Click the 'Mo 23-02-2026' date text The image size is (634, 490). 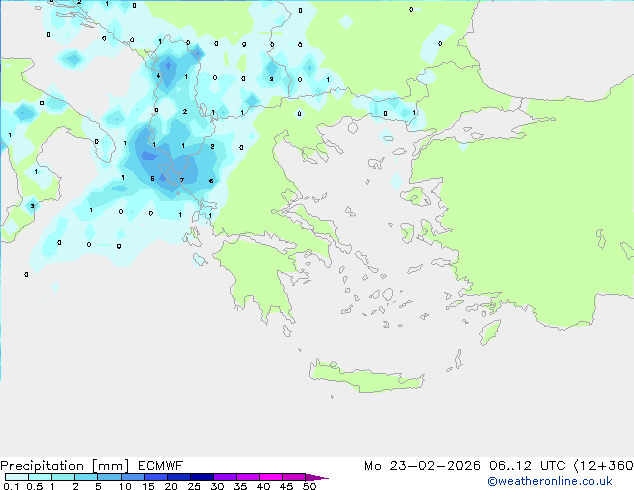pyautogui.click(x=422, y=466)
